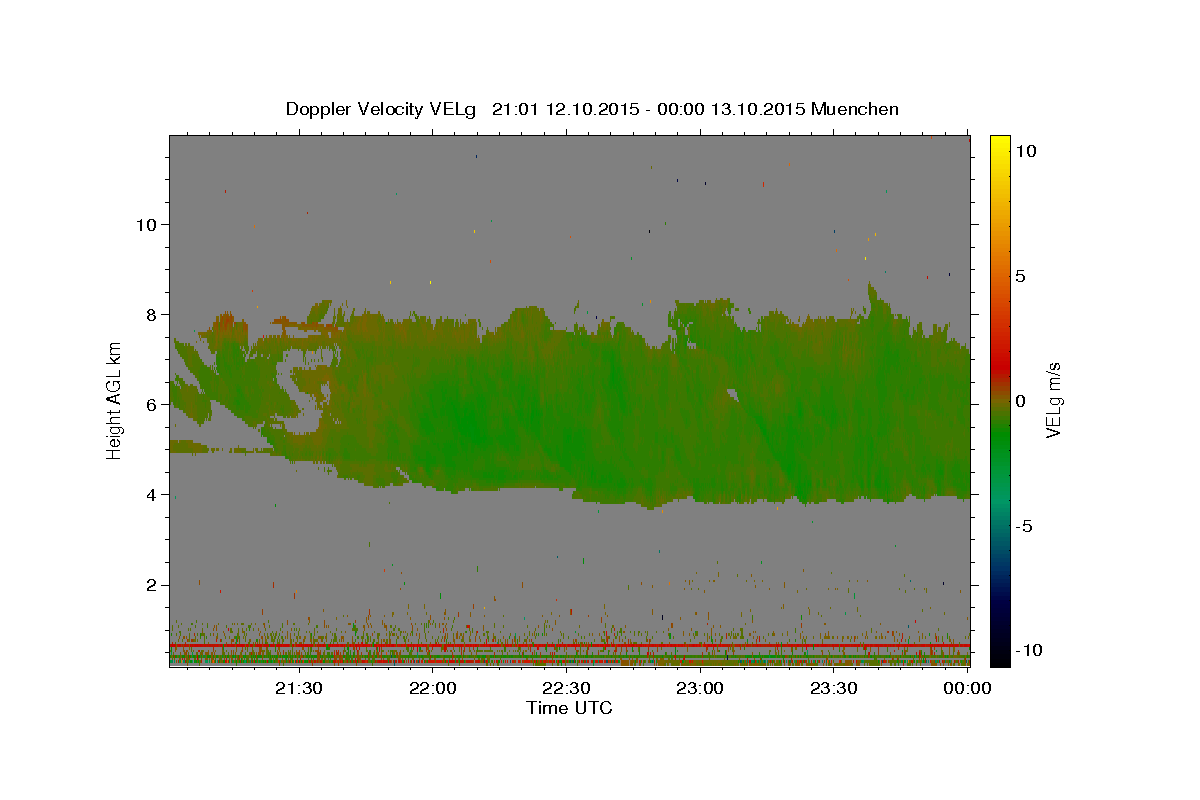Click the 'Height AGL km' axis label

[x=114, y=400]
